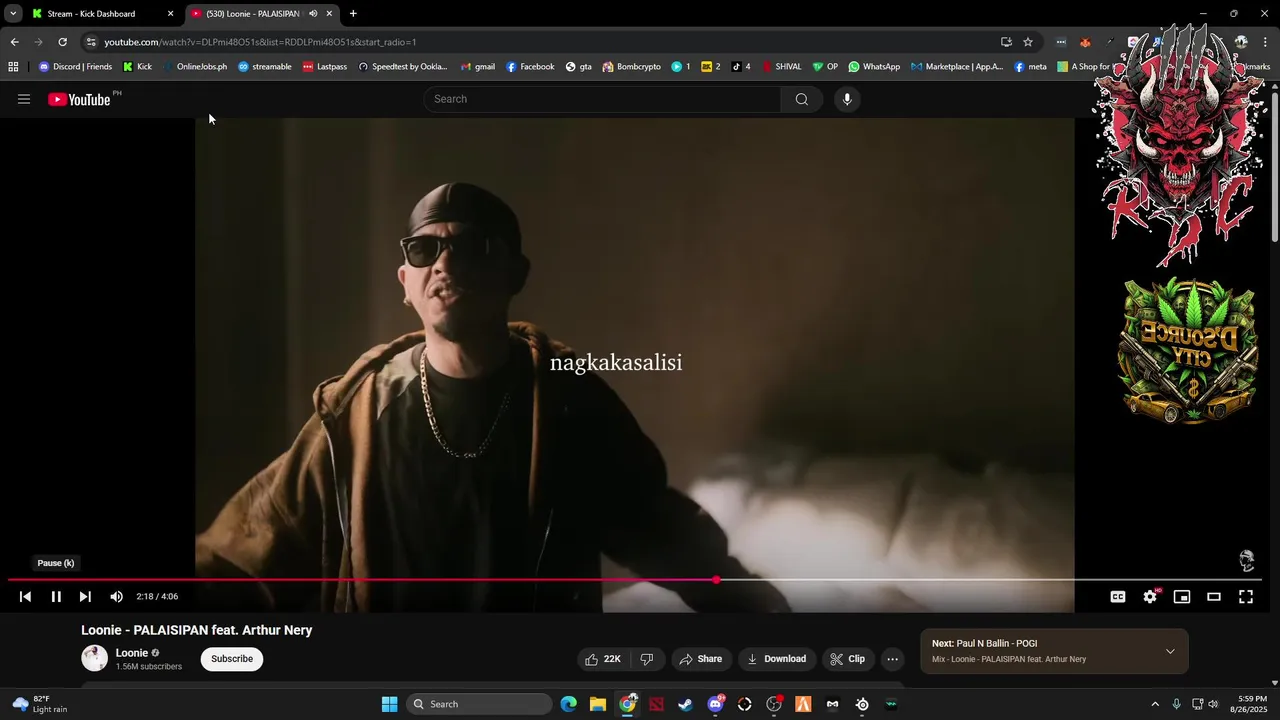
Task: Toggle theater mode
Action: [x=1214, y=597]
